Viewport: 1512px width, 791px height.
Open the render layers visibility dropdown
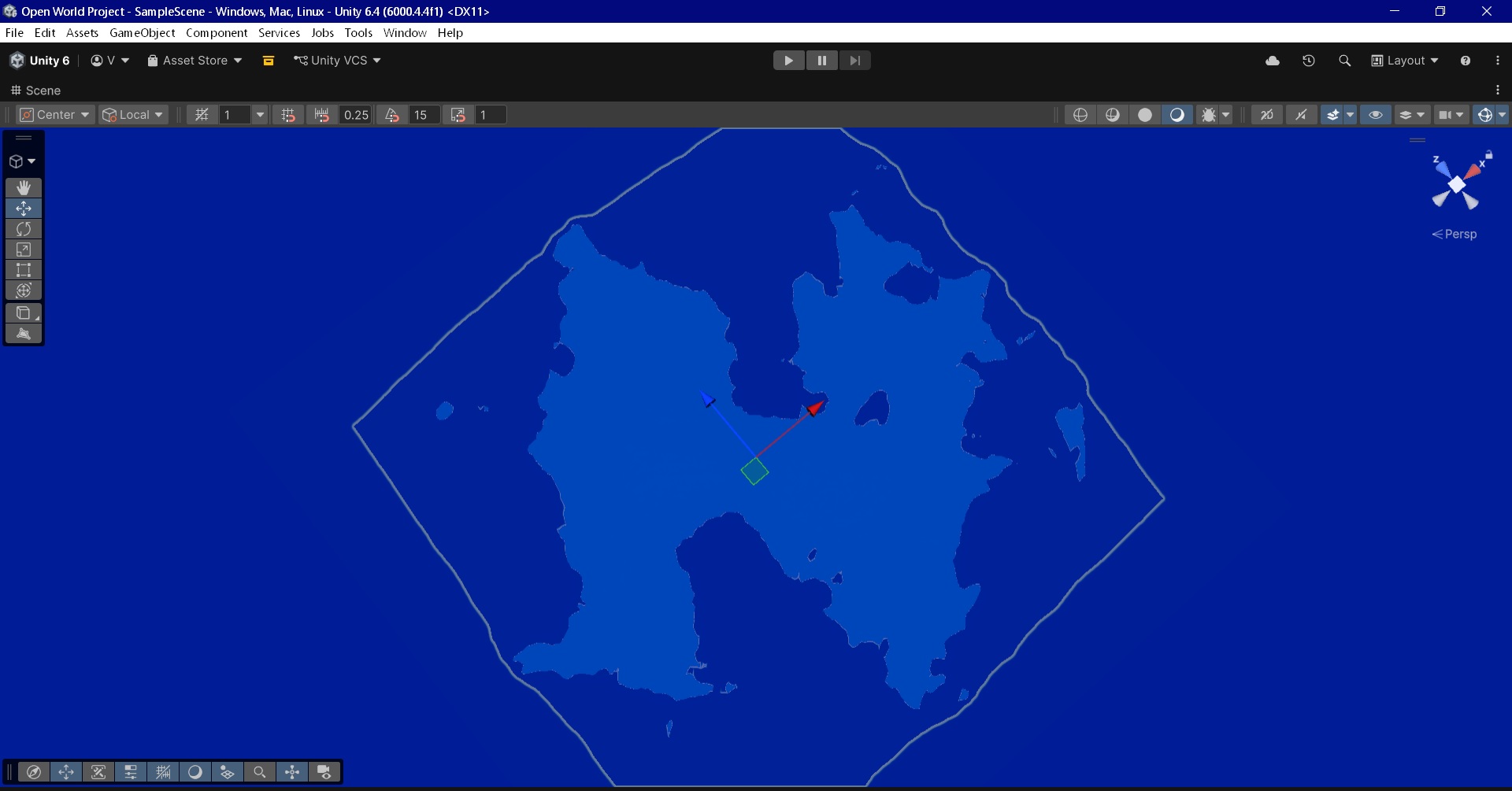coord(1412,115)
